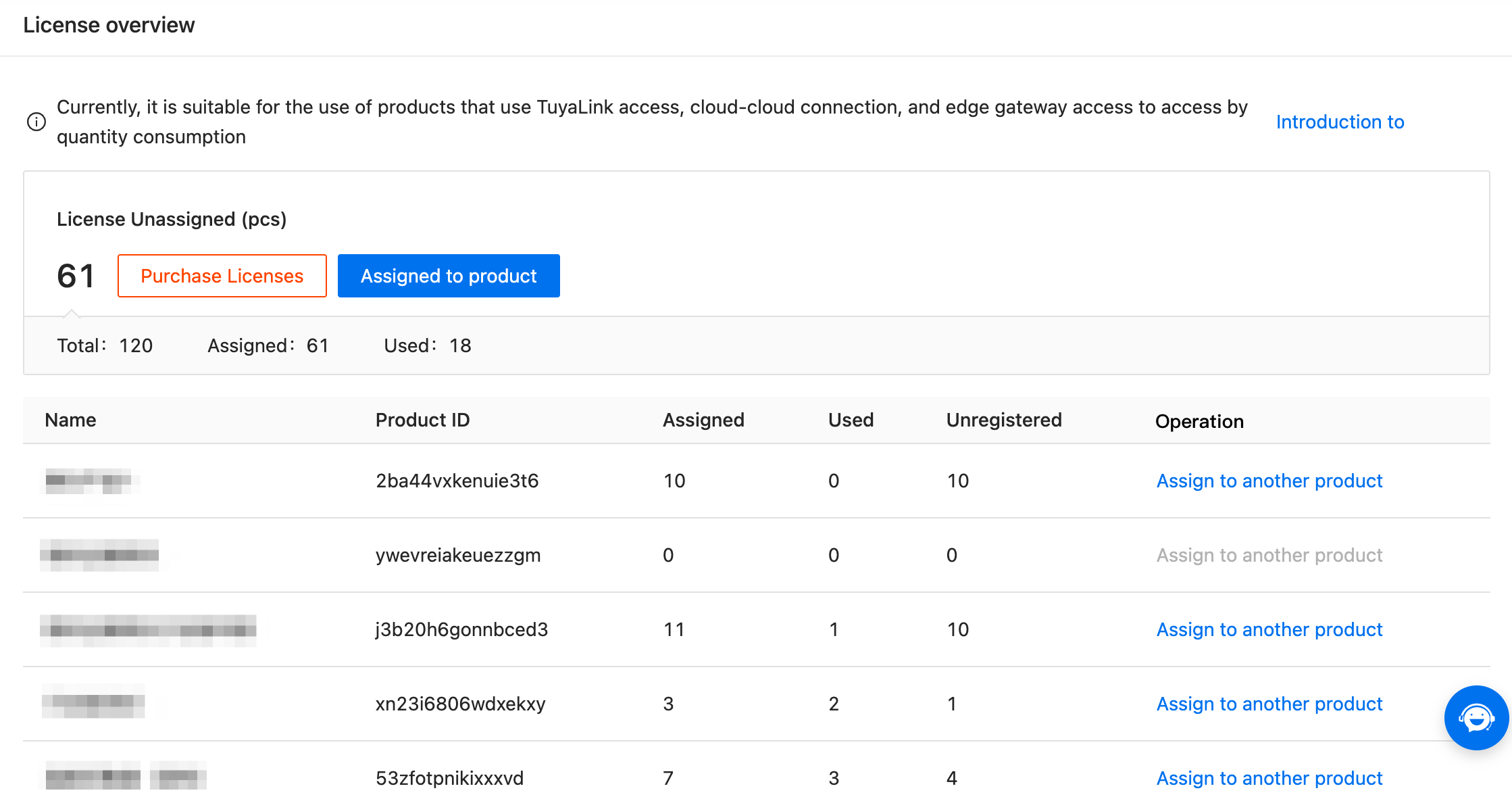Assign 53zfotpnikixxxvd licenses to another product
This screenshot has width=1512, height=799.
click(1269, 778)
